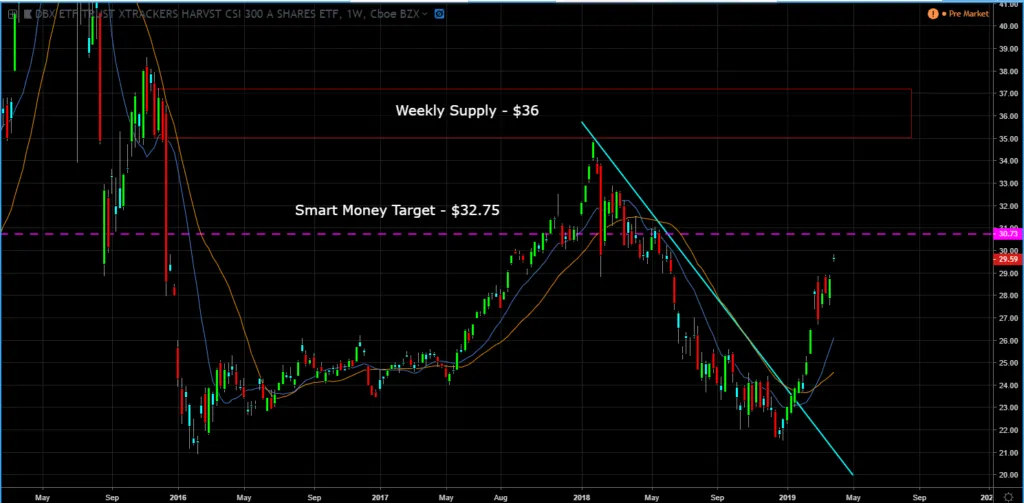Screen dimensions: 1024x503
Task: Expand the chevron after Cboe BZX
Action: pos(425,13)
